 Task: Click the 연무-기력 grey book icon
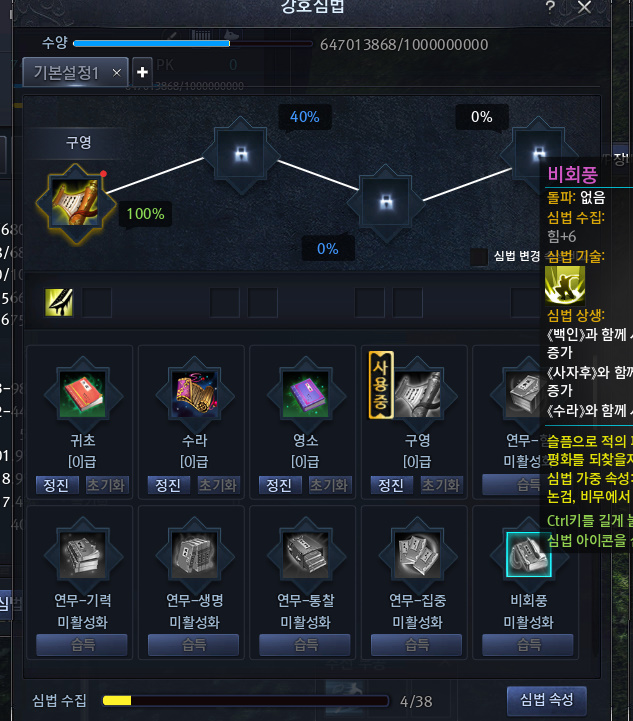click(x=82, y=555)
